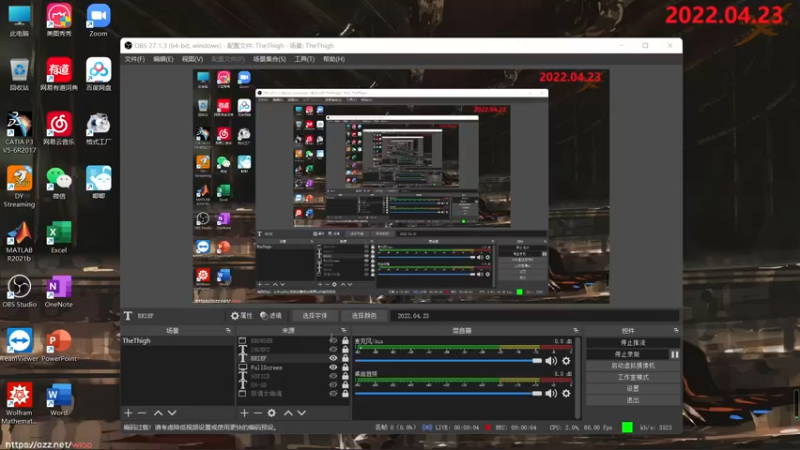Open Wolfram Mathematica desktop icon

tap(19, 403)
